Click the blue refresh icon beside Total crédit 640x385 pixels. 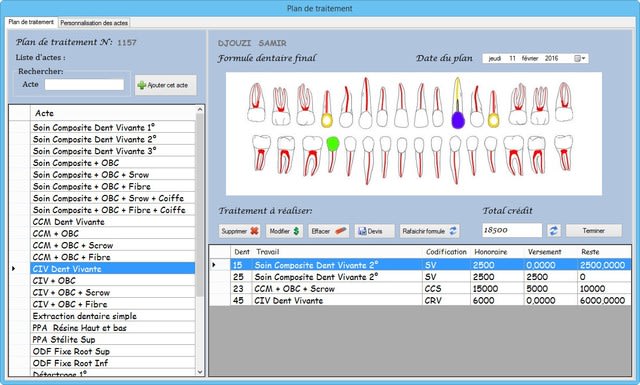553,231
